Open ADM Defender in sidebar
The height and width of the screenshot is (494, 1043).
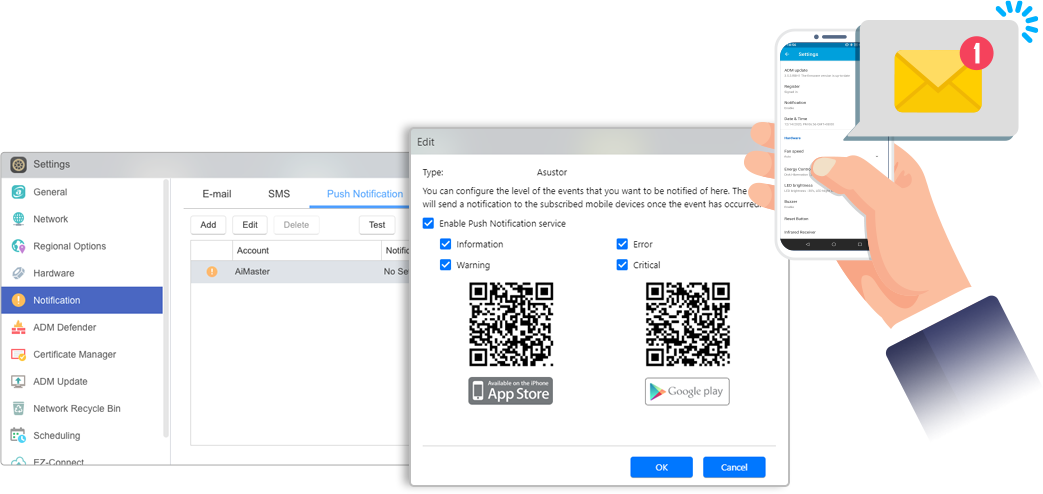pos(65,327)
